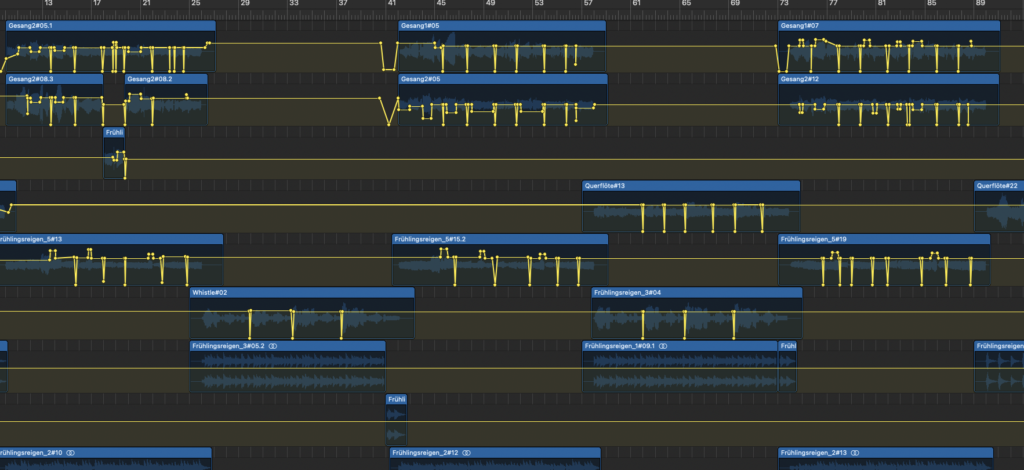Select the Gesang2#05.1 audio region
The image size is (1024, 470).
(x=110, y=46)
